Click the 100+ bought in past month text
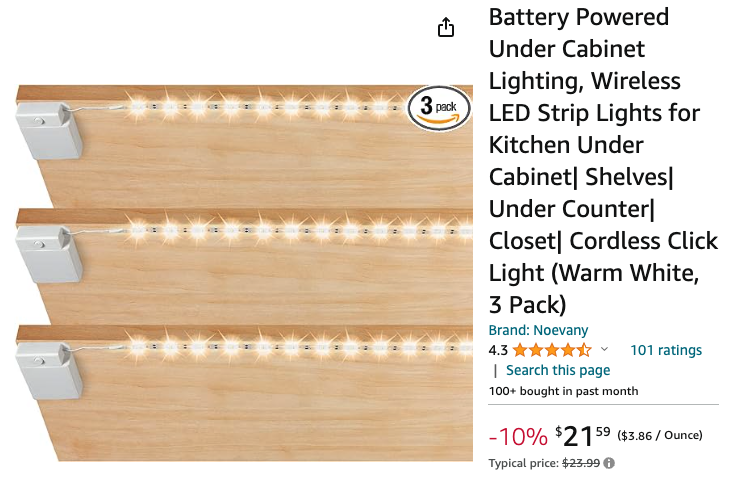This screenshot has width=742, height=480. tap(563, 391)
